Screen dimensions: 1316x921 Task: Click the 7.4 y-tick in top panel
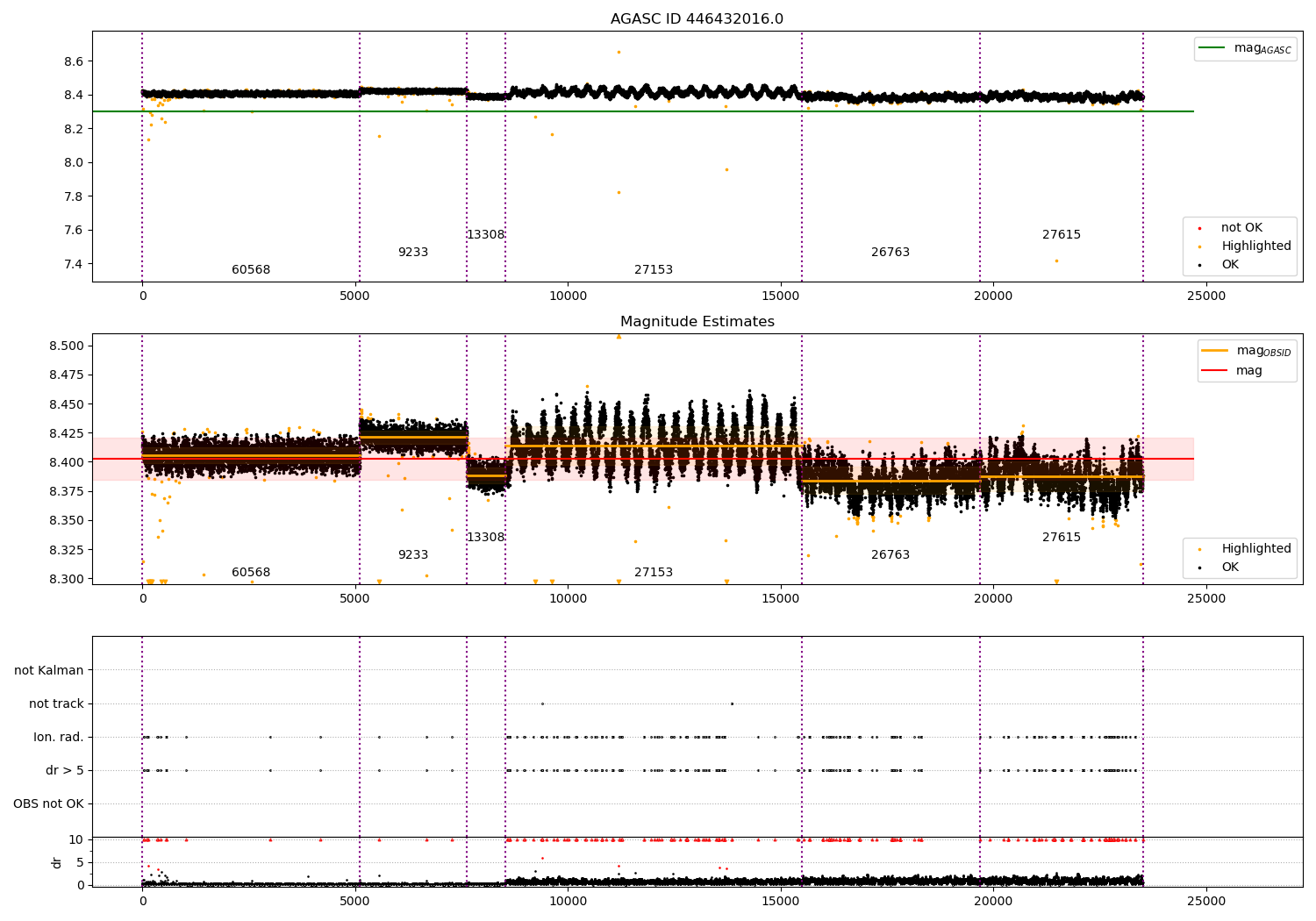click(x=74, y=265)
